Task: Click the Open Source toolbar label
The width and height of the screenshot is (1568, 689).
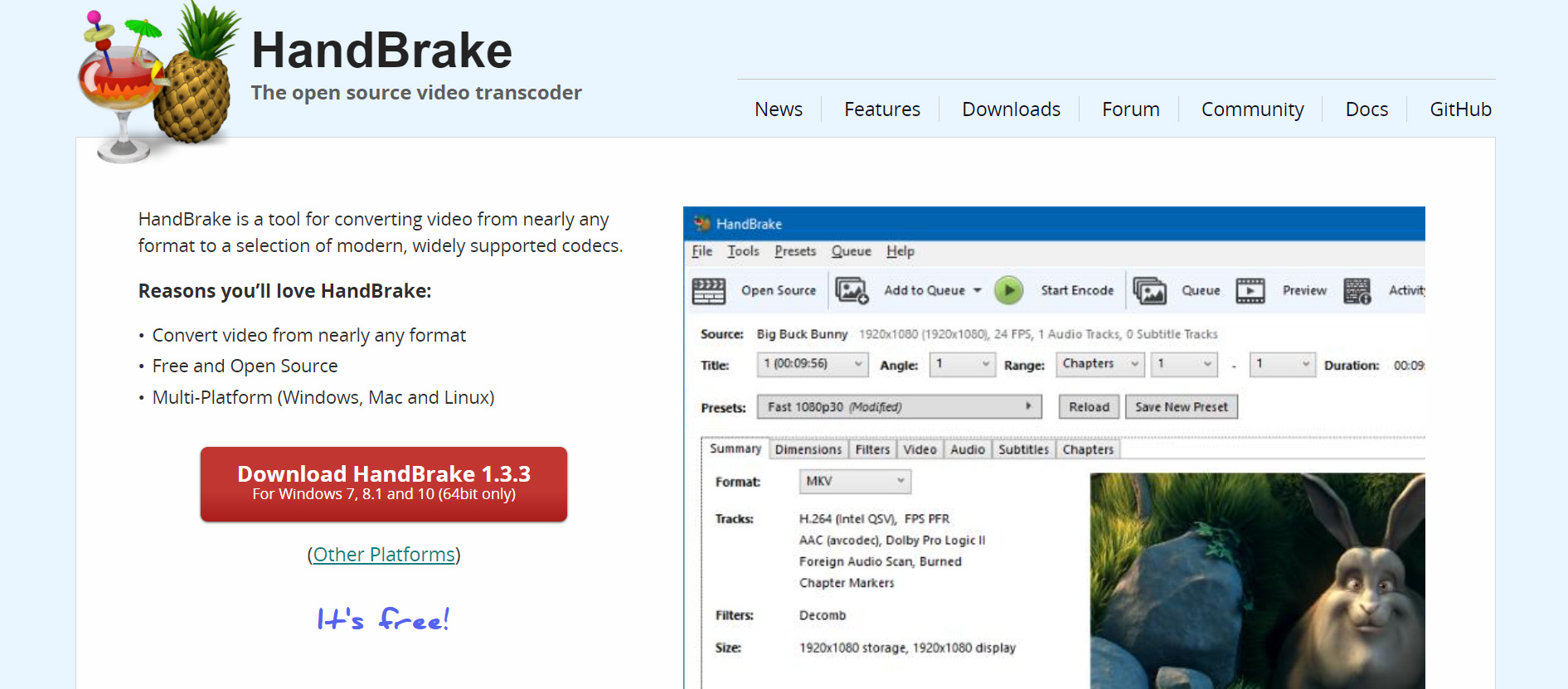Action: (779, 290)
